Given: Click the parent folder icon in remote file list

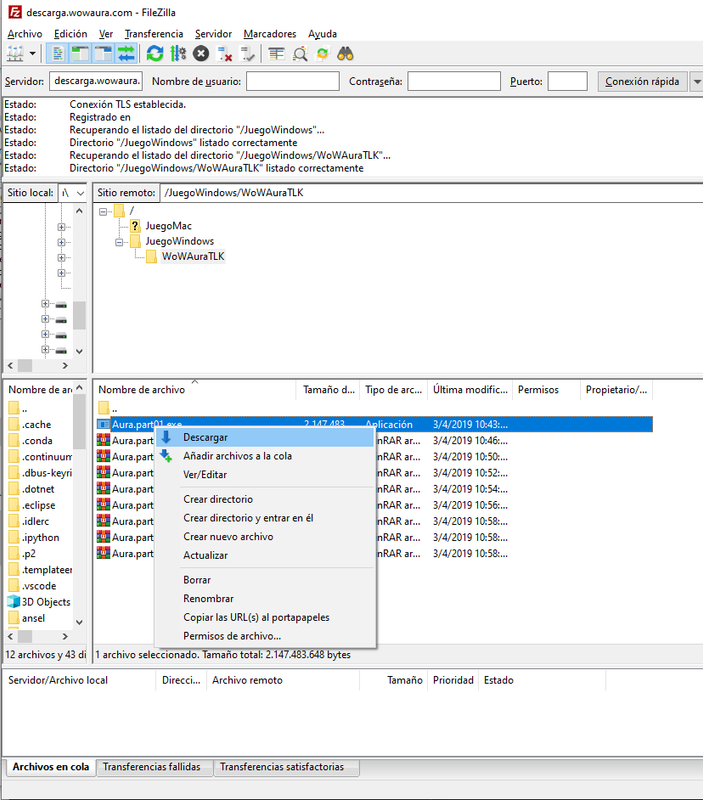Looking at the screenshot, I should click(104, 408).
